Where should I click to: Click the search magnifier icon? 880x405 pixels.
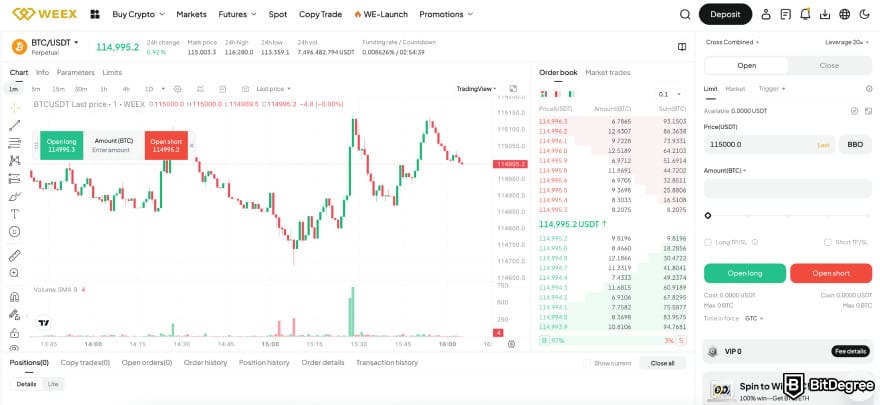tap(685, 15)
